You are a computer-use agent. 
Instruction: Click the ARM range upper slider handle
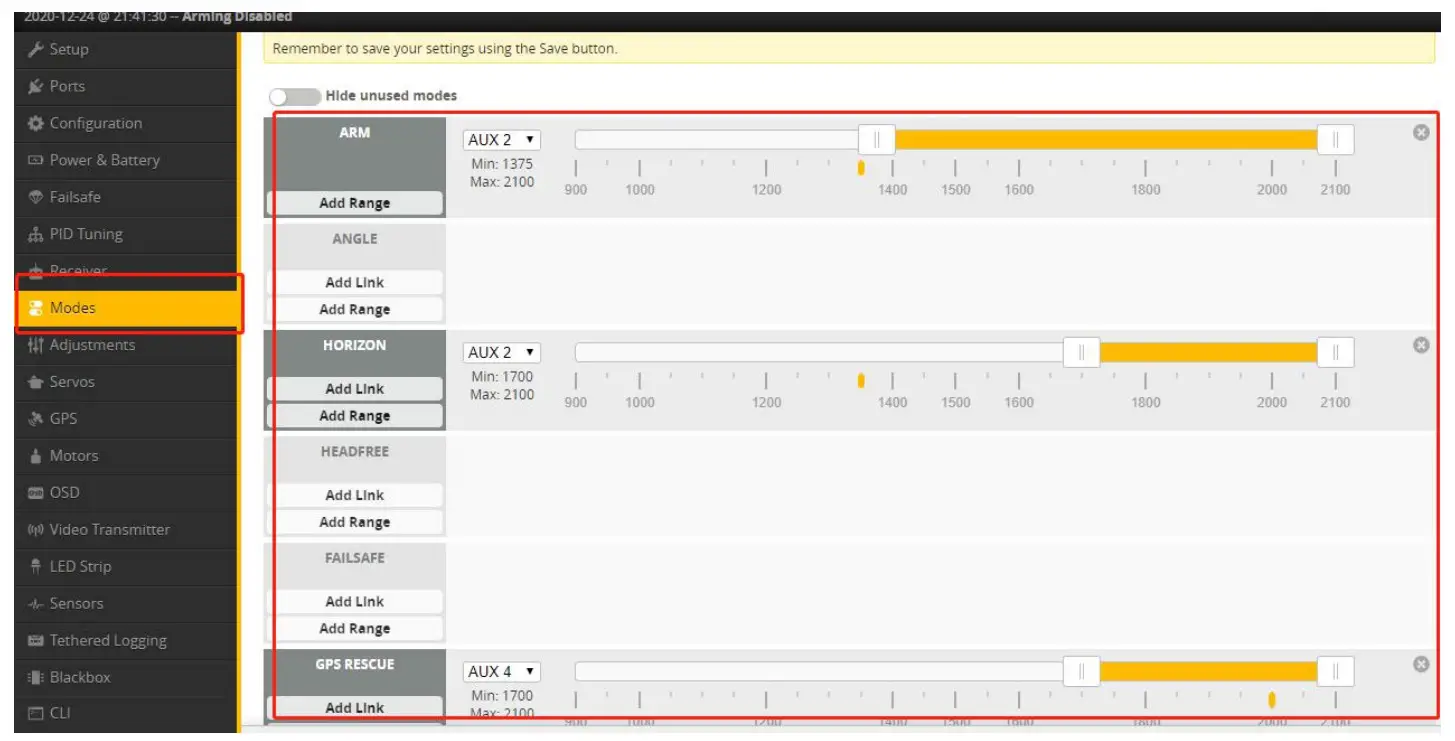(1335, 140)
